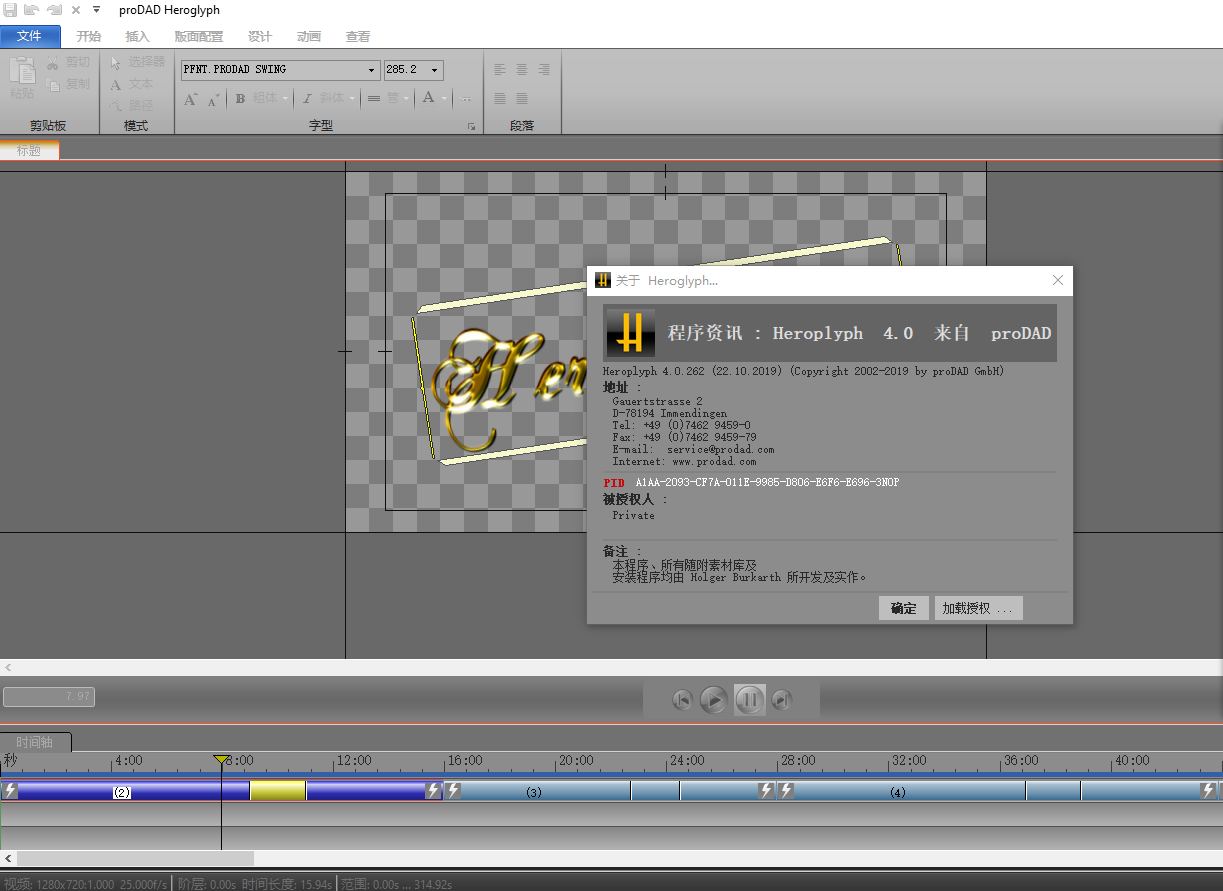
Task: Click the play button
Action: pos(714,700)
